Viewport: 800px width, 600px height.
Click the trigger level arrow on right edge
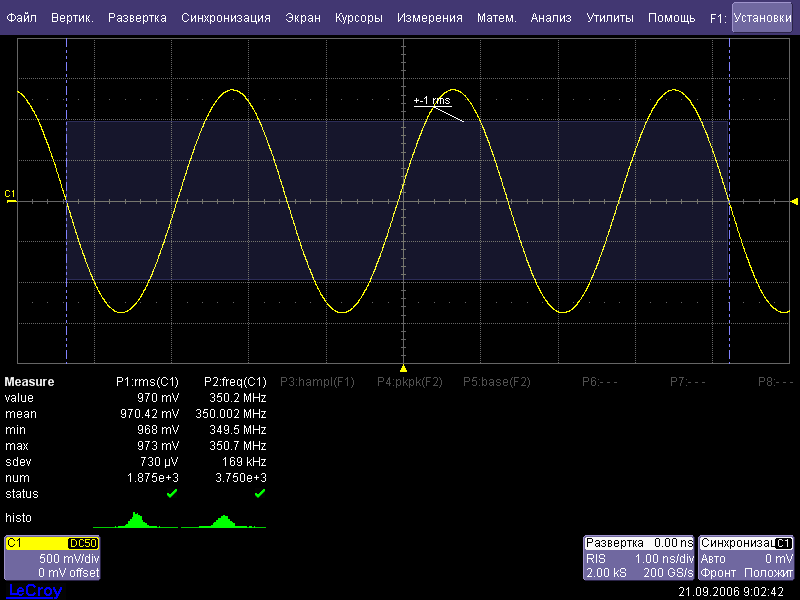coord(794,202)
